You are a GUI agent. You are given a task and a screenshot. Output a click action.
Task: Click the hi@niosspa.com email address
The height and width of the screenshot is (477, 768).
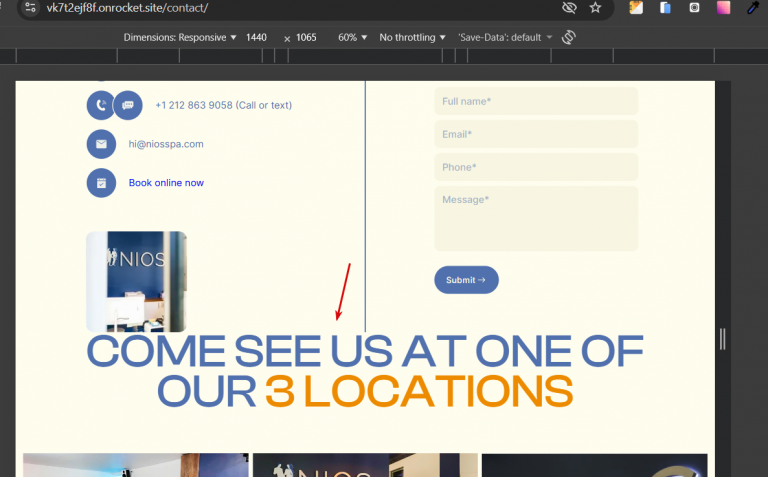click(166, 144)
